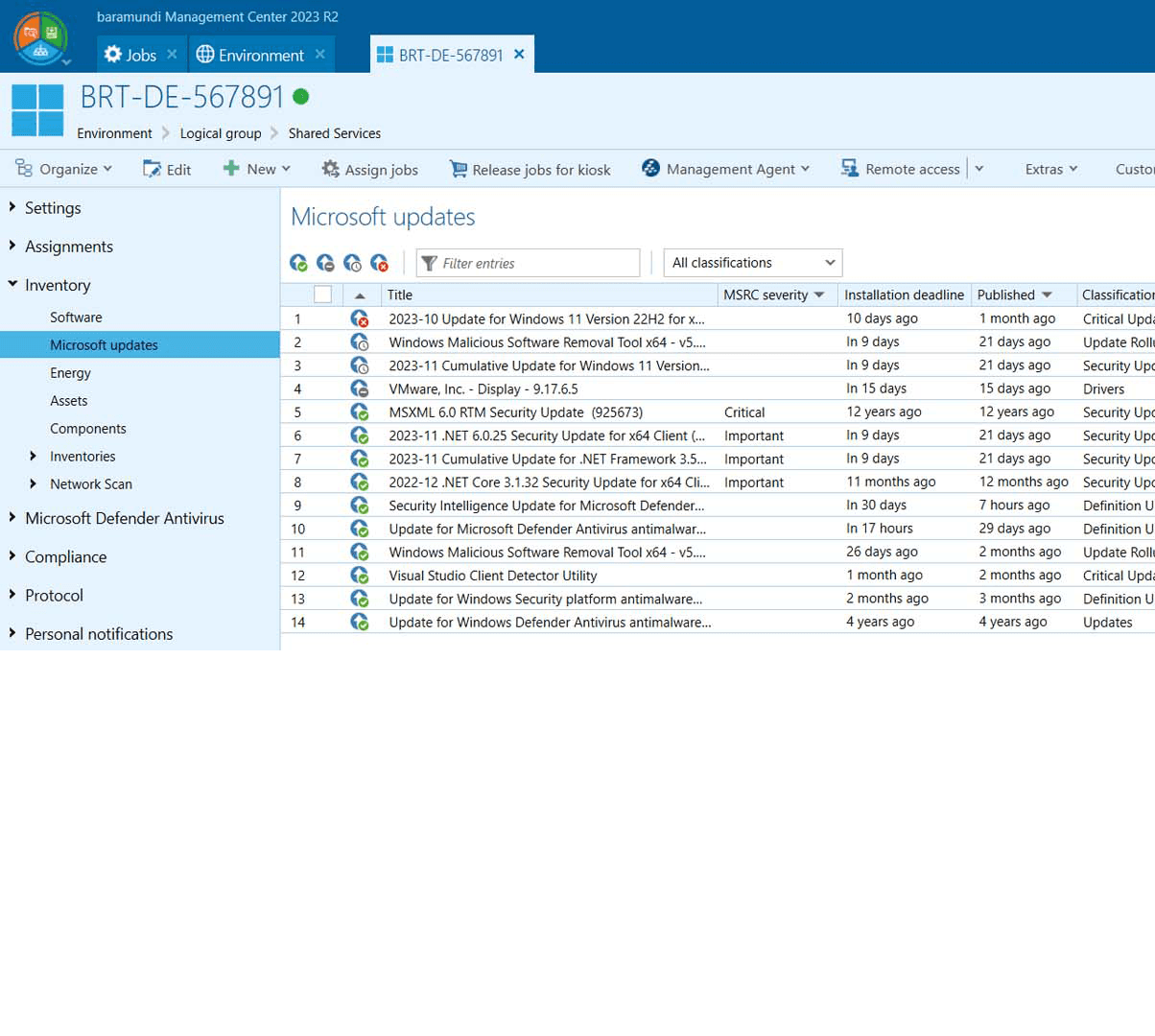Open the Management Agent menu

tap(725, 169)
